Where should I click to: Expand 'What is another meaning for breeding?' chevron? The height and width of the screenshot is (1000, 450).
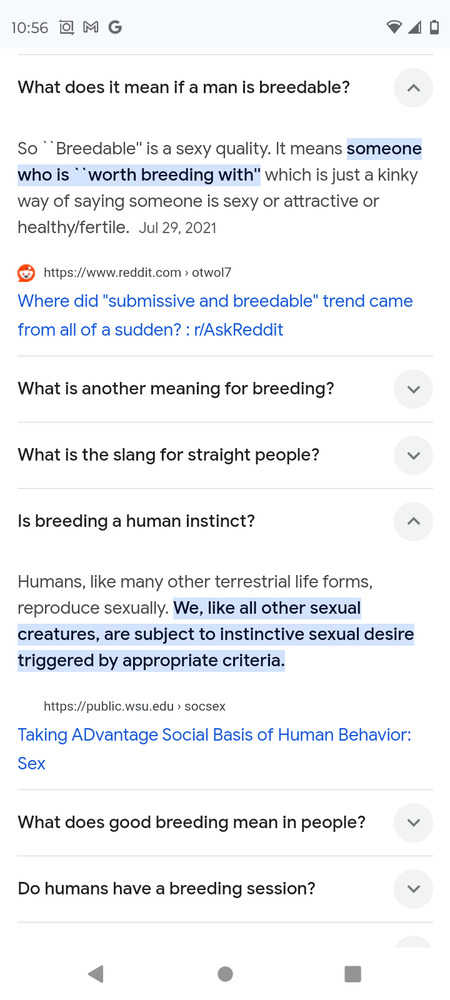413,389
